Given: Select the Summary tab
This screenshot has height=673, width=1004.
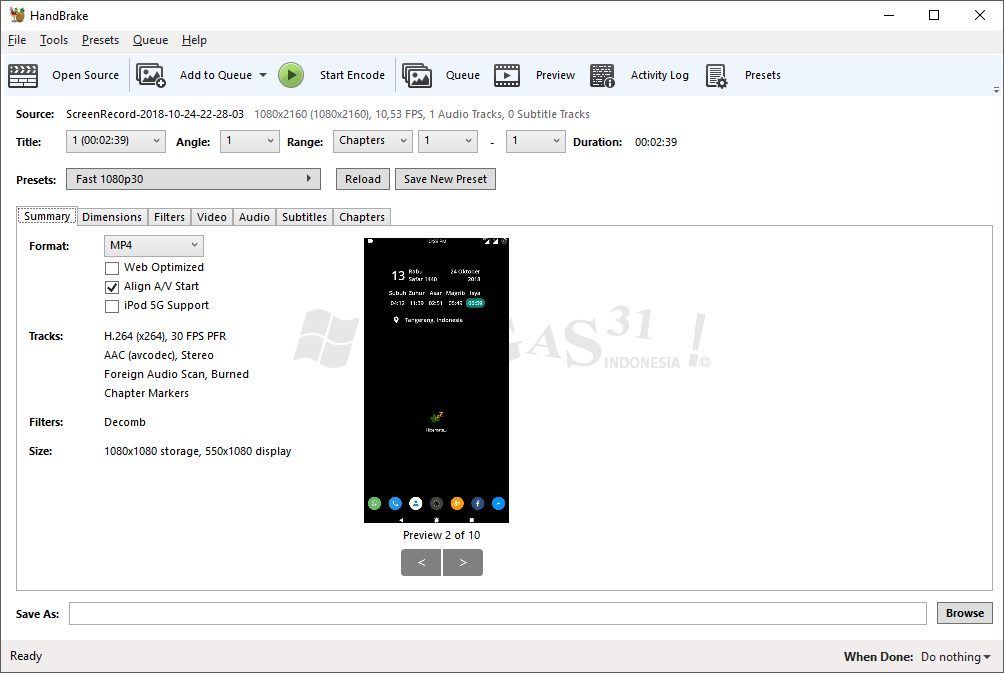Looking at the screenshot, I should click(47, 216).
